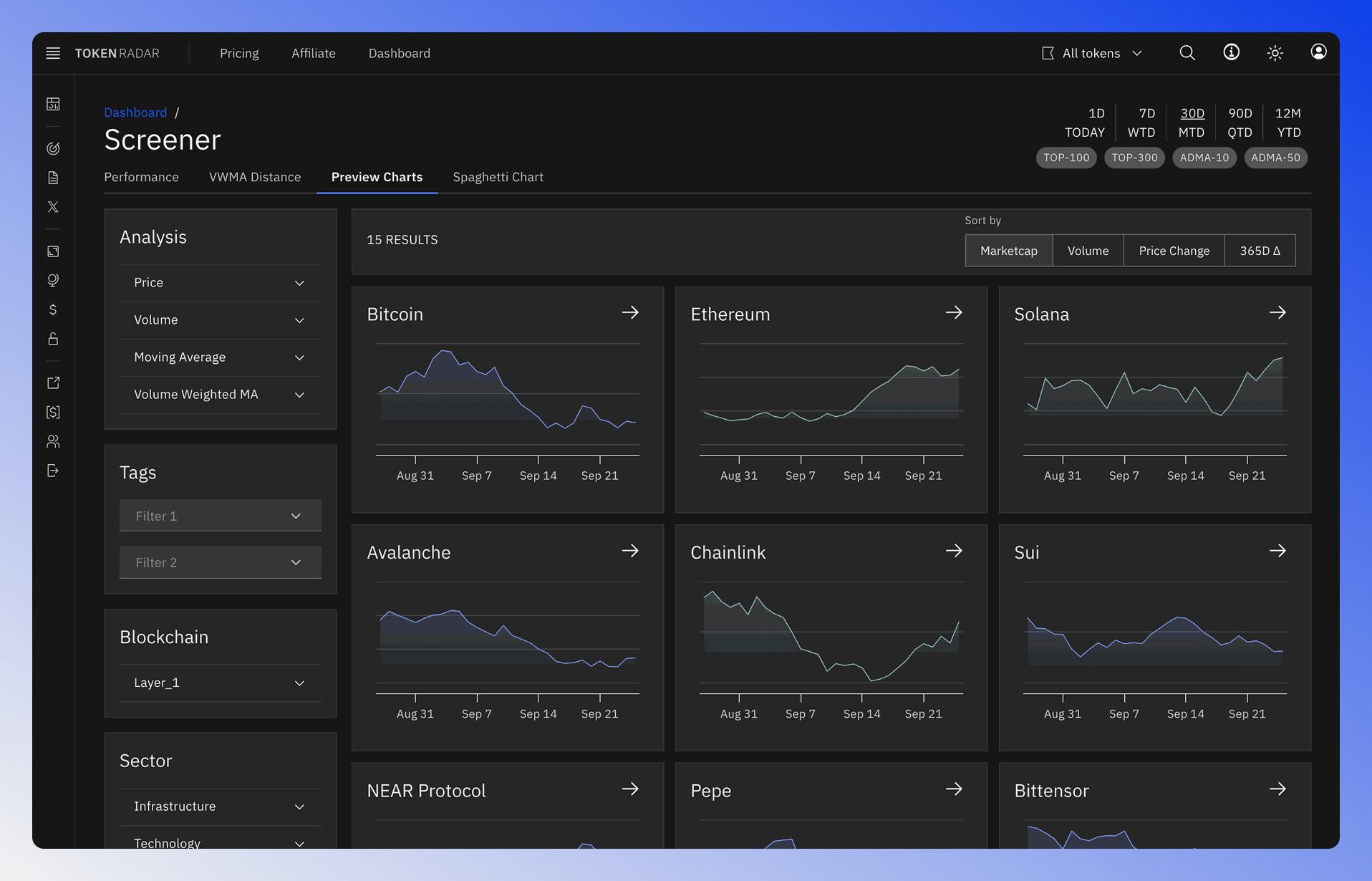Screen dimensions: 1372x881
Task: Expand the Moving Average section
Action: (x=220, y=357)
